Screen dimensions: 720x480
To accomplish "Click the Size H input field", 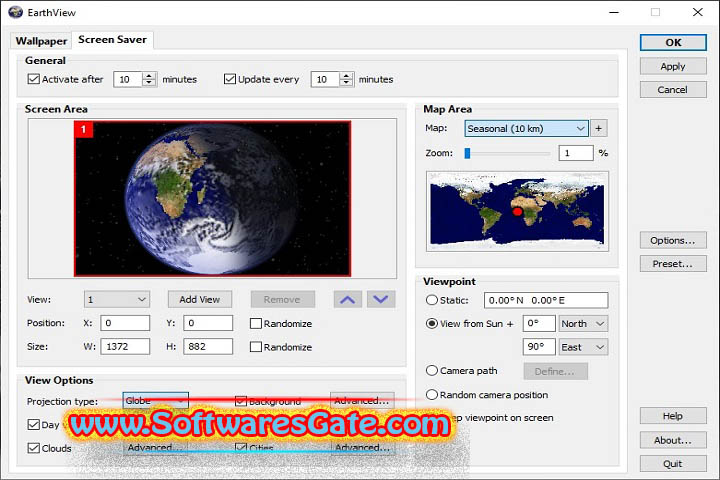I will [208, 346].
